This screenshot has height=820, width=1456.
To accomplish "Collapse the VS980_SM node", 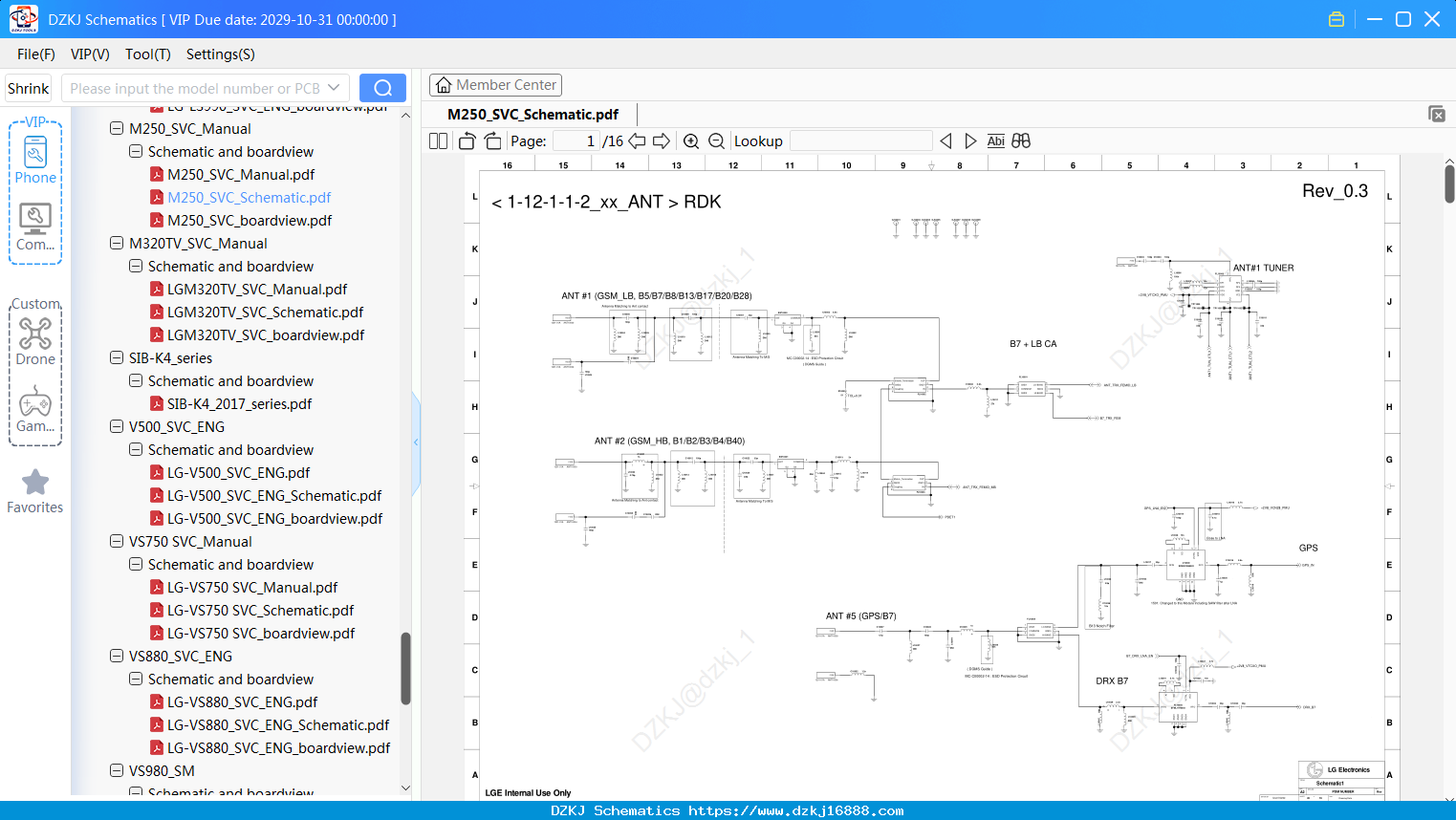I will (117, 770).
